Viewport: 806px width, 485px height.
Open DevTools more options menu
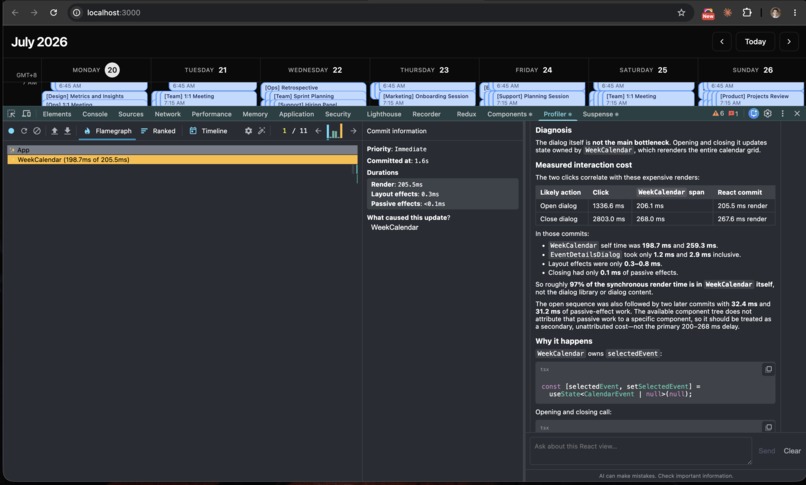coord(782,114)
